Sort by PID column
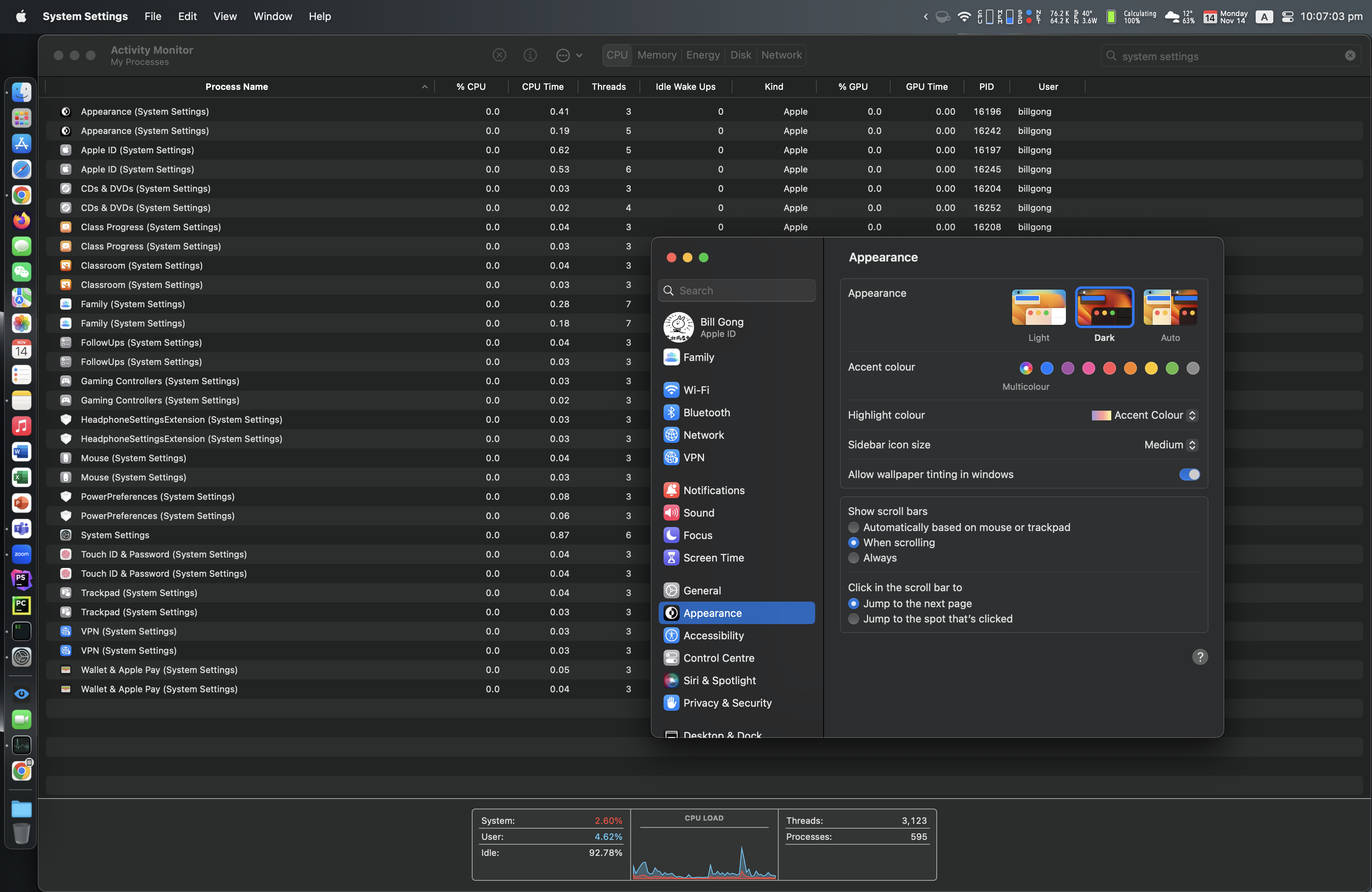1372x892 pixels. pos(986,87)
